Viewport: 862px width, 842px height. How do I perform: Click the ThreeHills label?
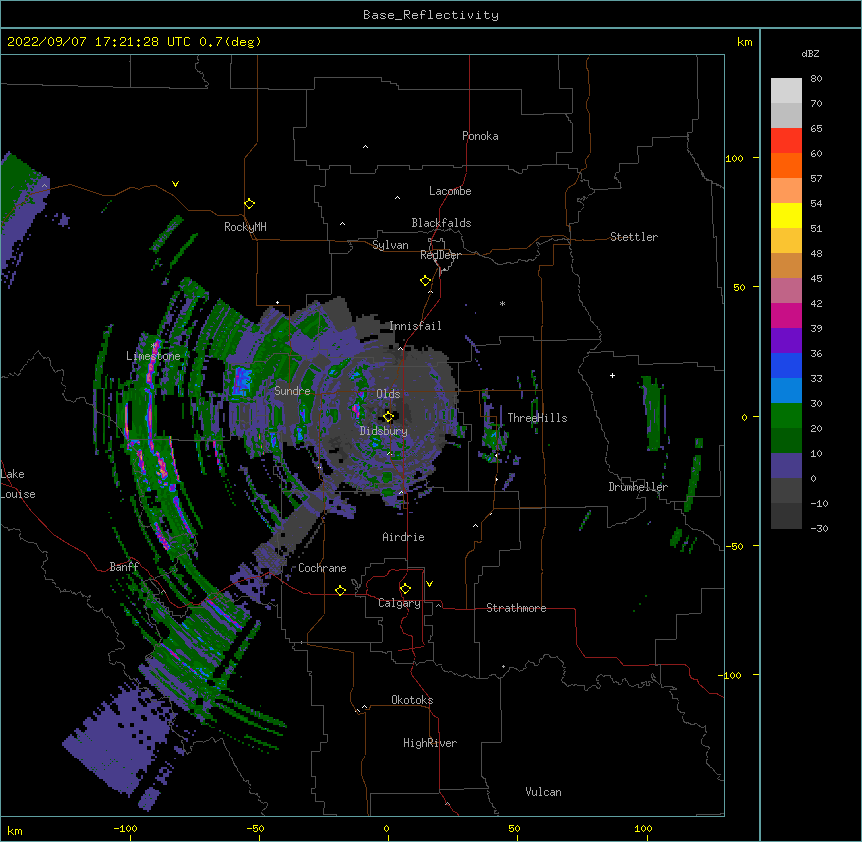tap(537, 418)
